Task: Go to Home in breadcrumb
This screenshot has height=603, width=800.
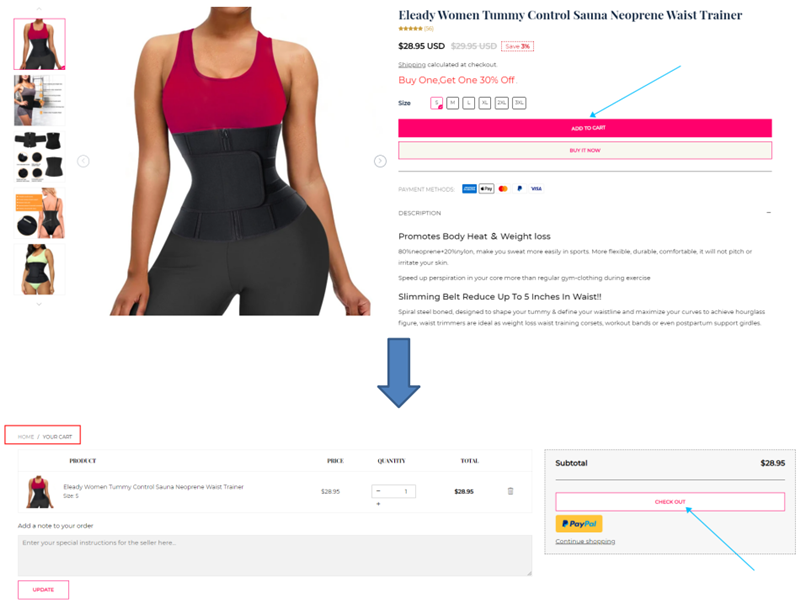Action: [26, 437]
